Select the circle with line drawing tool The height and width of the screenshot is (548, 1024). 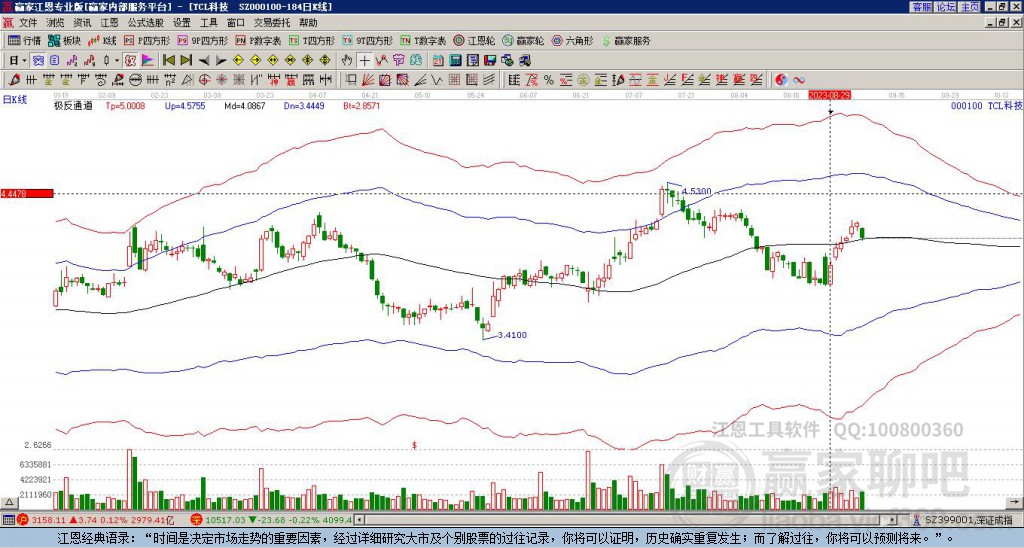tap(135, 80)
